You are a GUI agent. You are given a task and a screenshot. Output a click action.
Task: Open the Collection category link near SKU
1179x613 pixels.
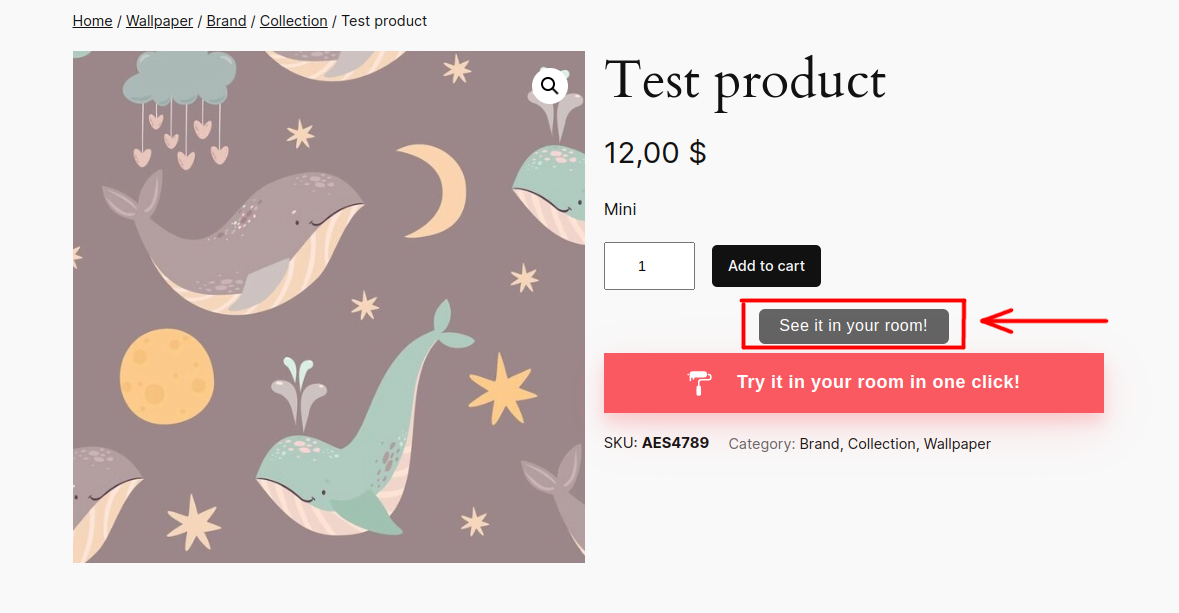pyautogui.click(x=881, y=444)
